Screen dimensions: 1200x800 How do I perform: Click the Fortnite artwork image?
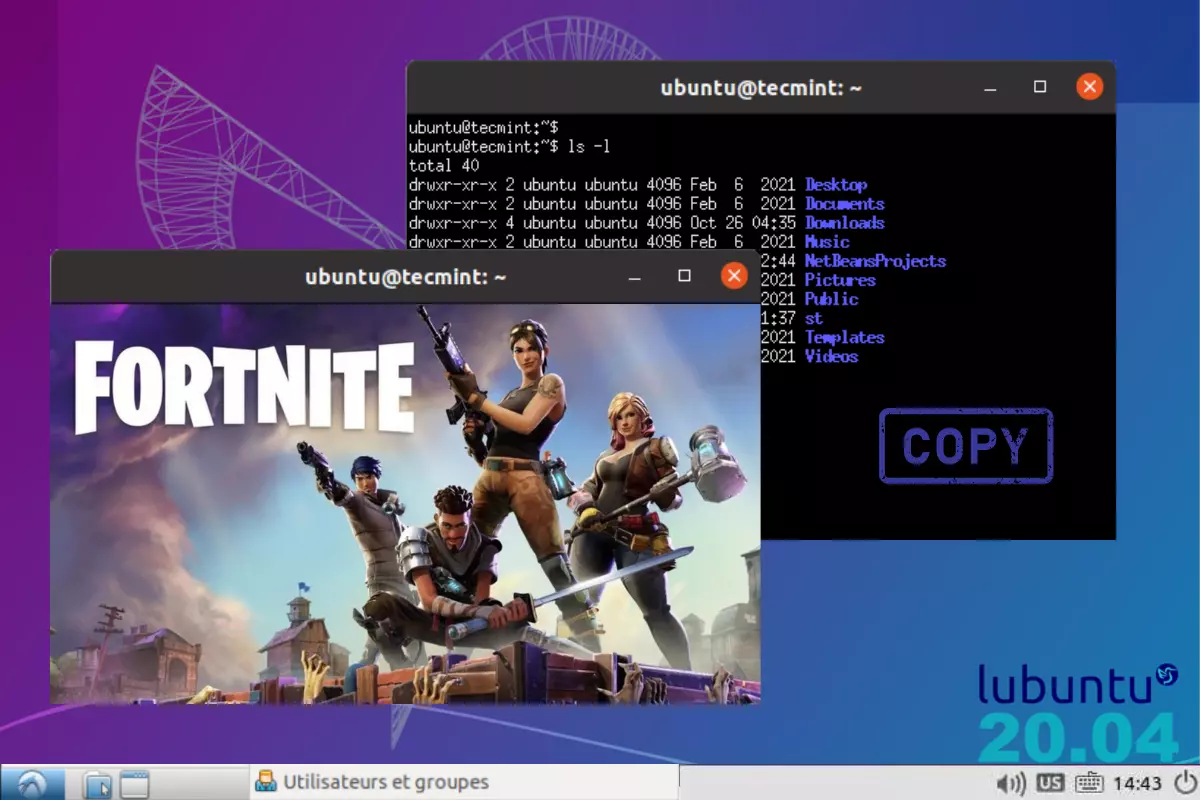[405, 503]
